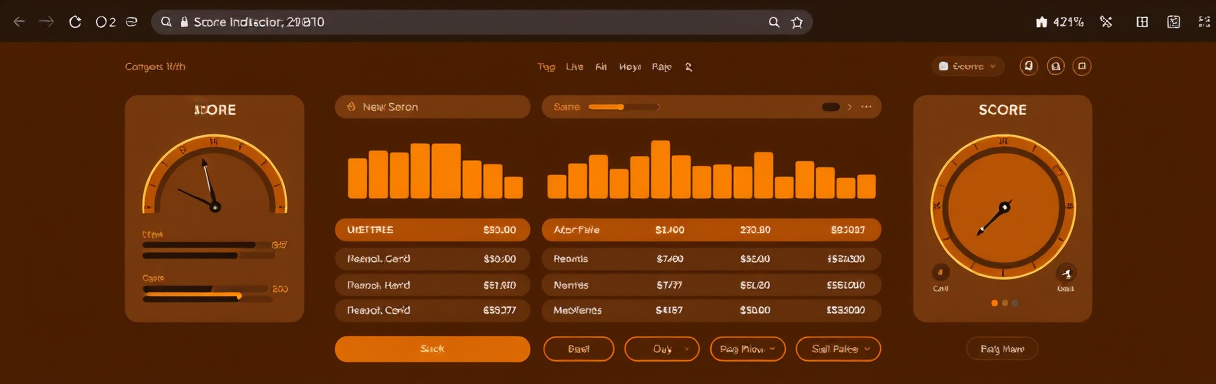Click the browser back arrow
1216x384 pixels.
coord(19,22)
